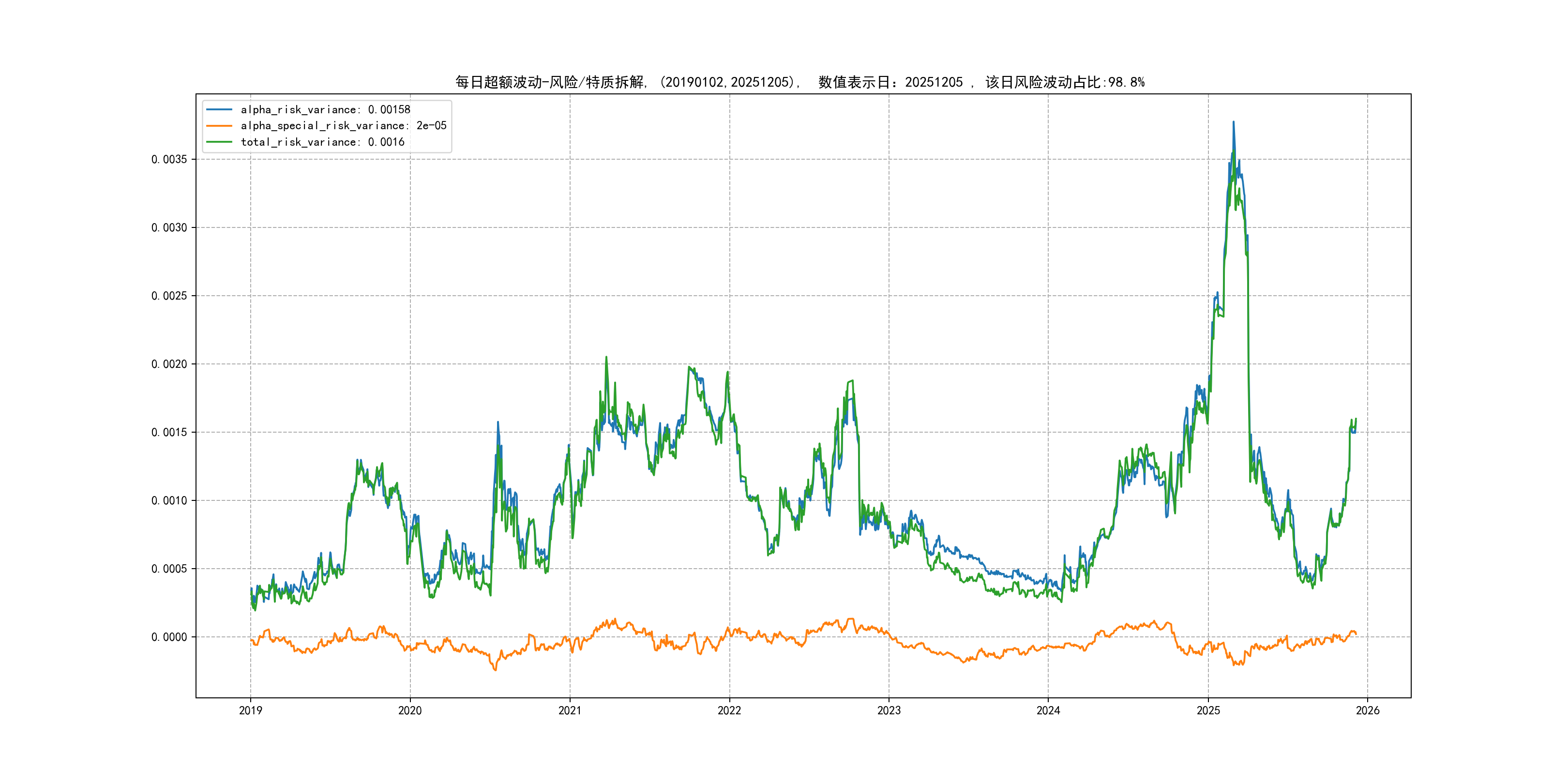Click the green total_risk_variance legend swatch
The height and width of the screenshot is (784, 1568).
[219, 142]
